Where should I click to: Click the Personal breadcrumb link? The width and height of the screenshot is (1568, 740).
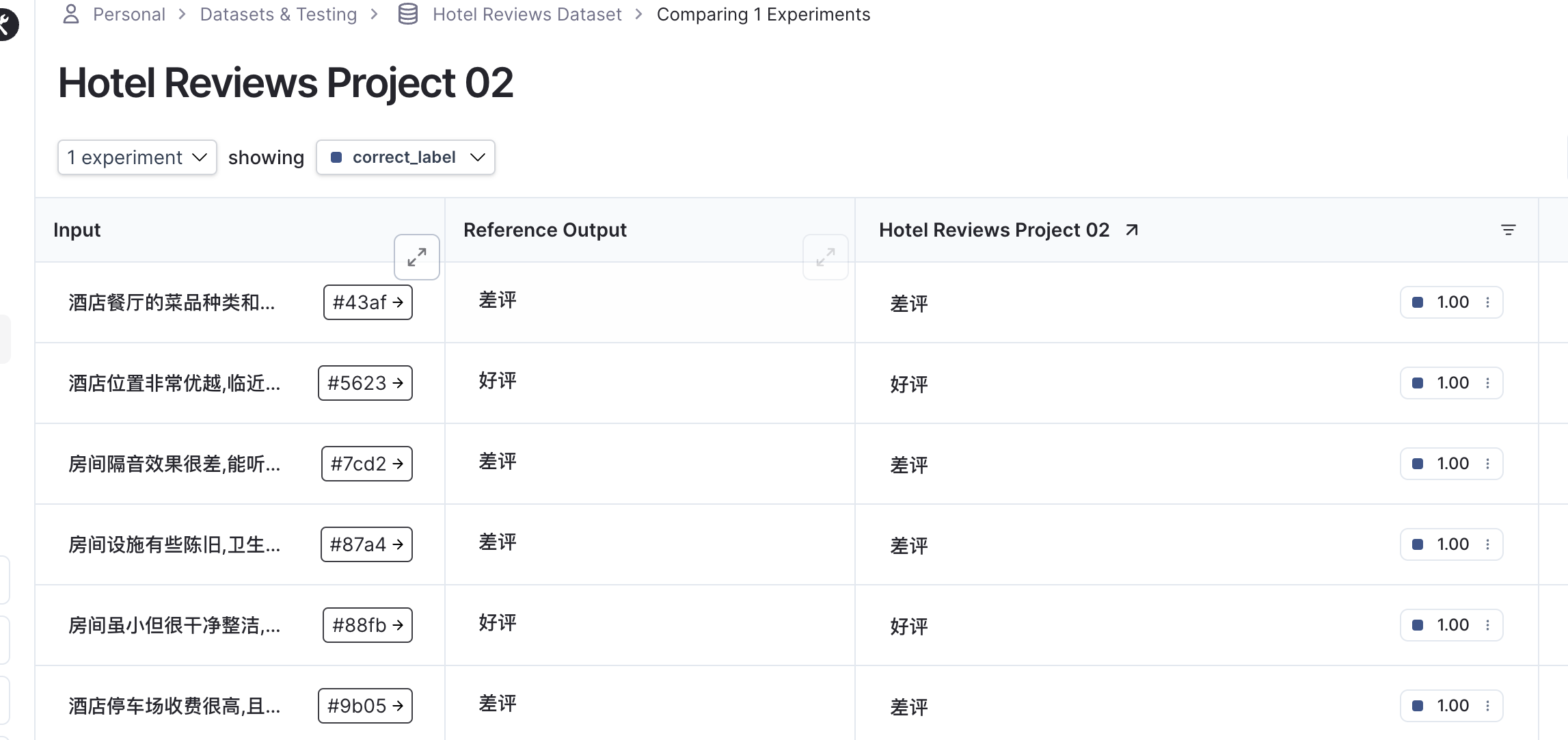point(129,14)
